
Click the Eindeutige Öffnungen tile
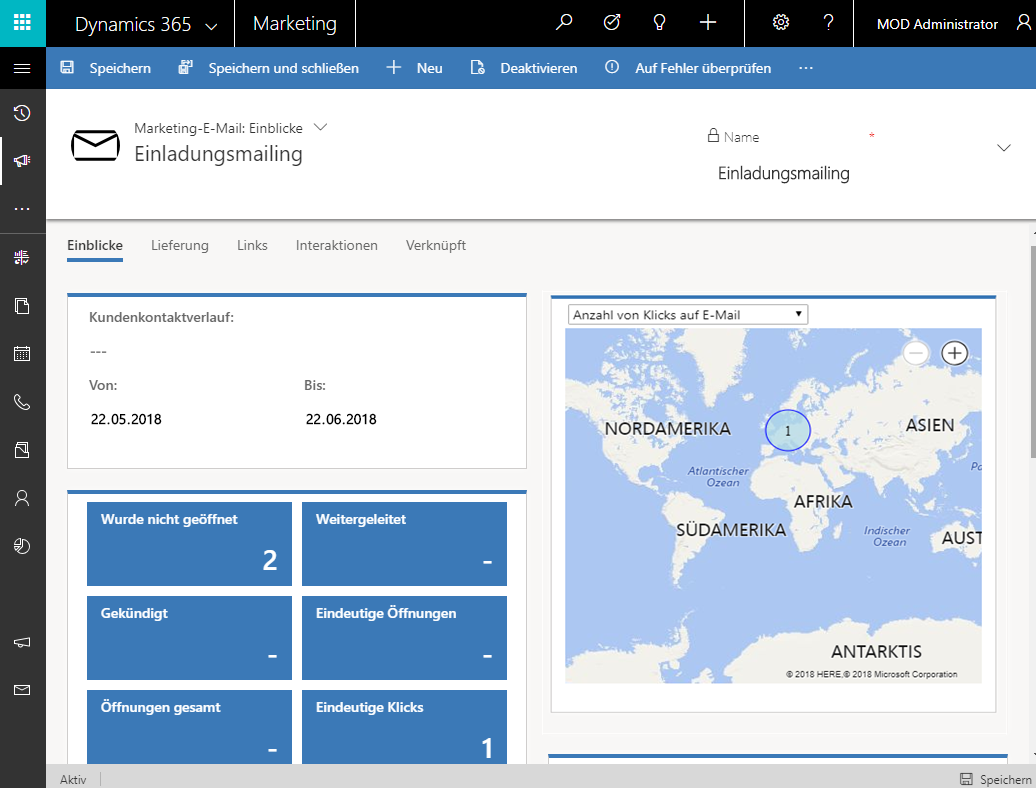[404, 637]
